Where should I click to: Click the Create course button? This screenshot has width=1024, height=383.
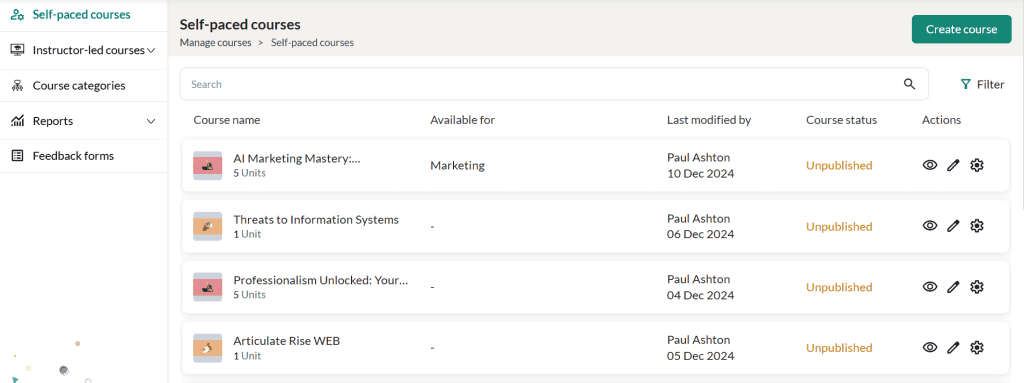(961, 29)
